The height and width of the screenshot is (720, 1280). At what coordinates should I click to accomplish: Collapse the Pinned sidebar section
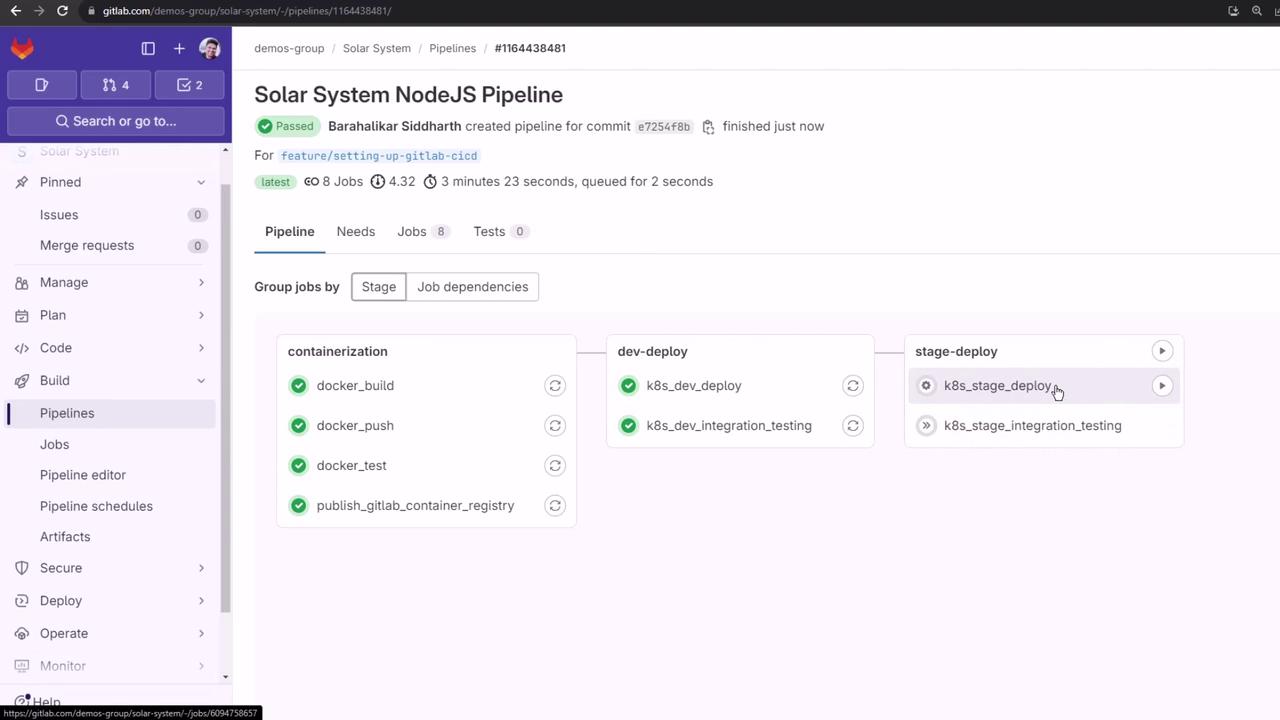[201, 182]
